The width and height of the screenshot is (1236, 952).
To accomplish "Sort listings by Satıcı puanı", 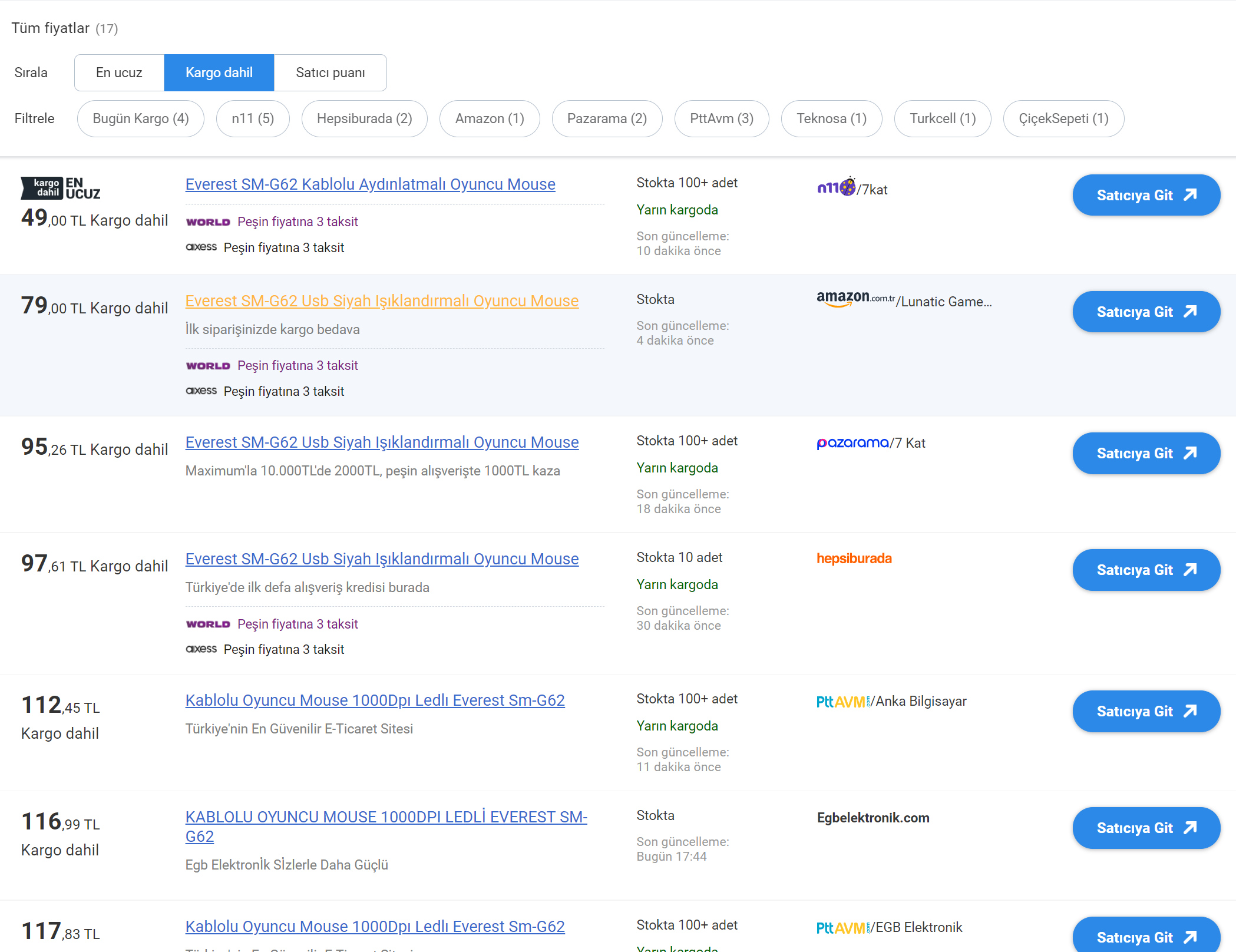I will click(331, 72).
